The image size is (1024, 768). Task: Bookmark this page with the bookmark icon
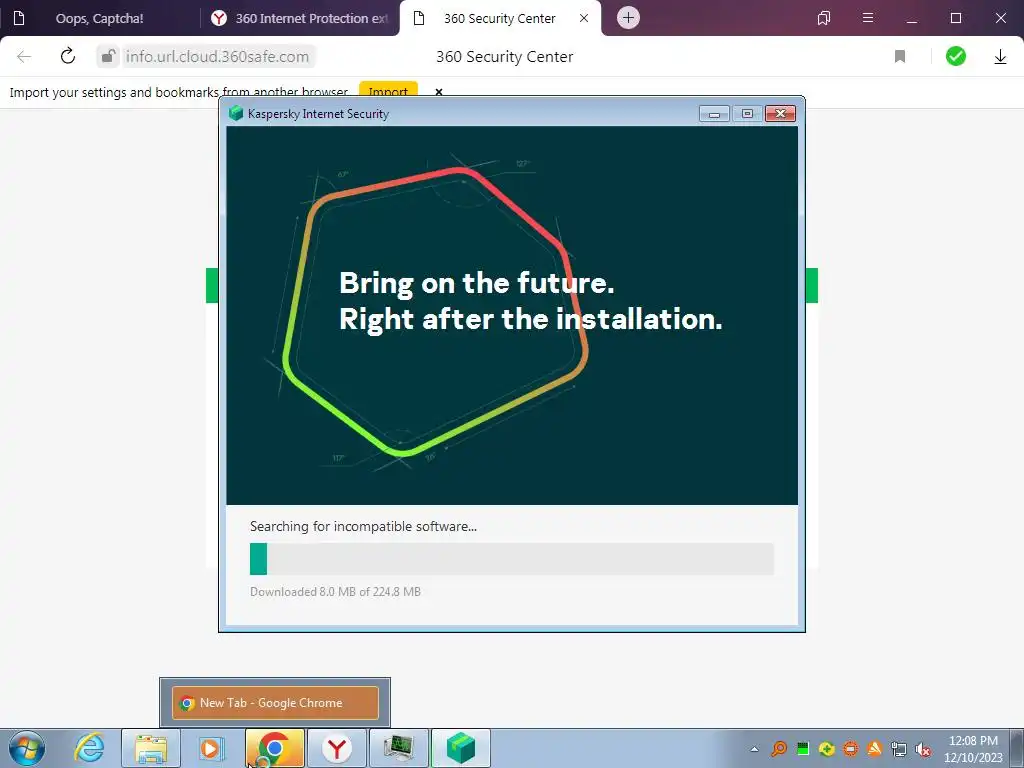(x=900, y=57)
